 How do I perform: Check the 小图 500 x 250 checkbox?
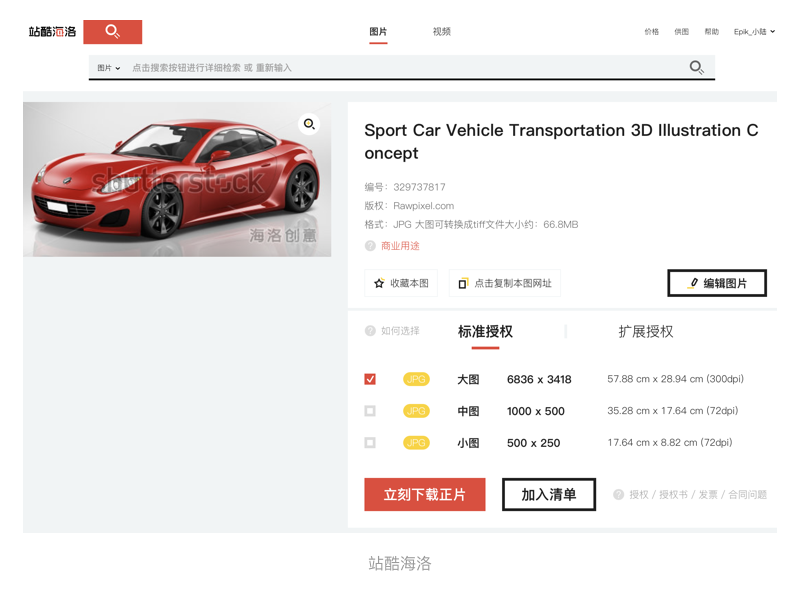[x=370, y=442]
